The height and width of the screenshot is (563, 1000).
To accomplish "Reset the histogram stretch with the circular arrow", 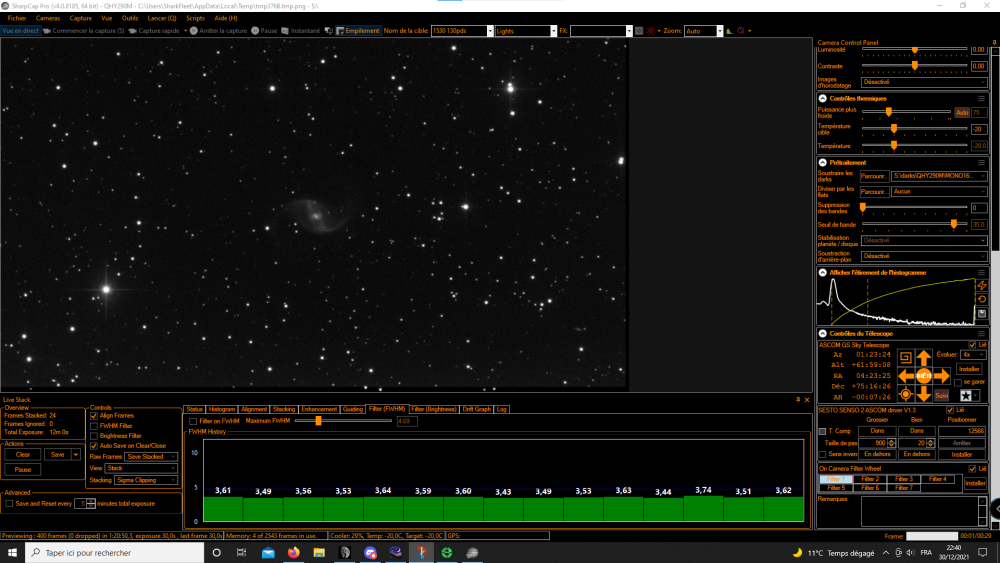I will 982,300.
